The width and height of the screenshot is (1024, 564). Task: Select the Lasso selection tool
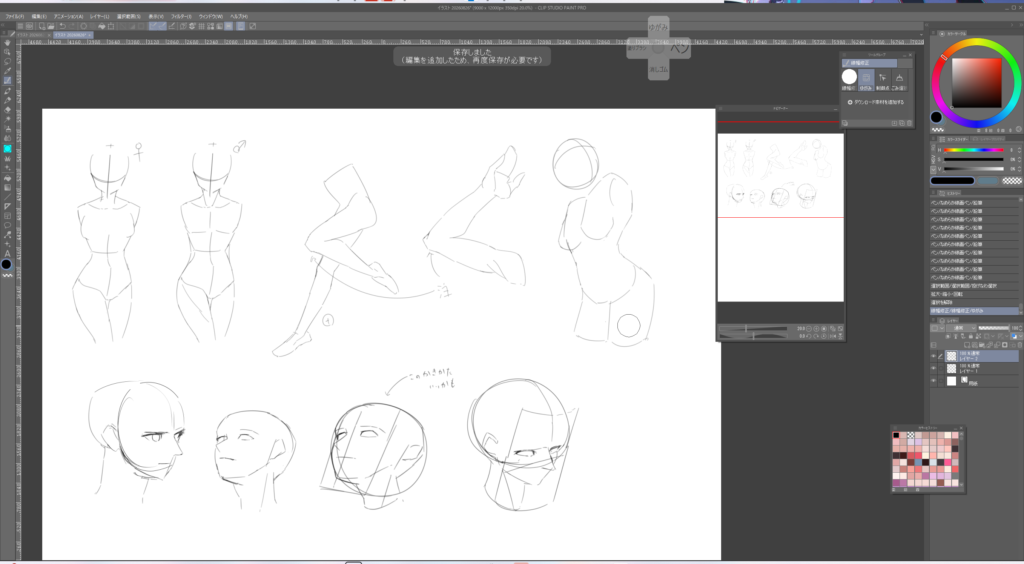point(7,61)
